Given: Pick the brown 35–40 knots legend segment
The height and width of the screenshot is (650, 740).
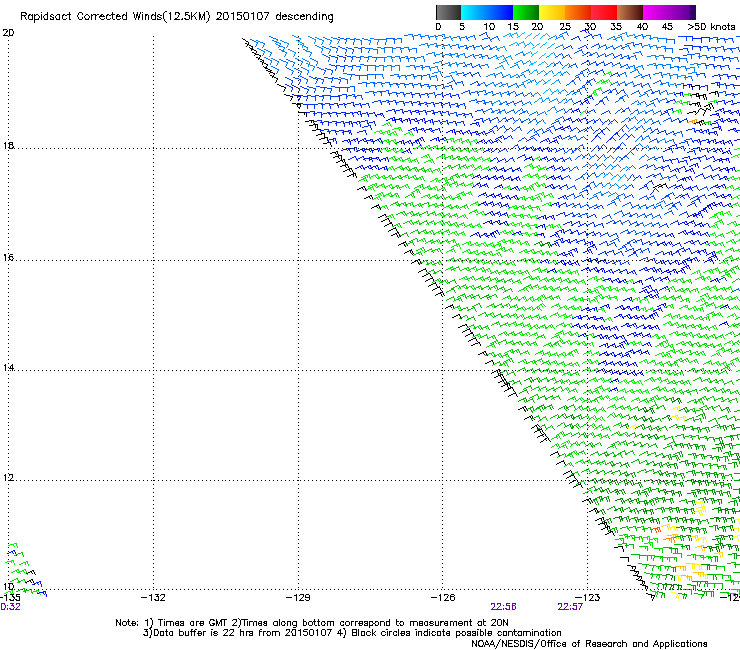Looking at the screenshot, I should (x=630, y=12).
